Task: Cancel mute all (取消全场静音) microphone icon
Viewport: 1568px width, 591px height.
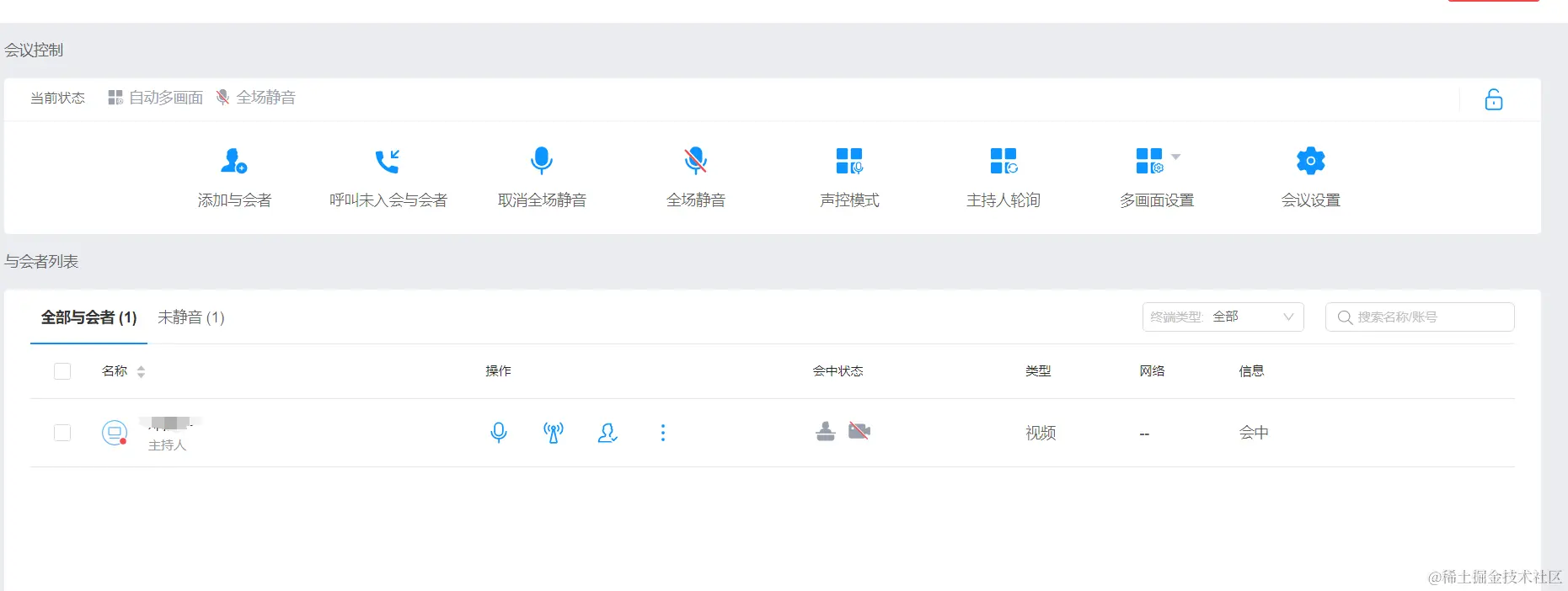Action: click(542, 160)
